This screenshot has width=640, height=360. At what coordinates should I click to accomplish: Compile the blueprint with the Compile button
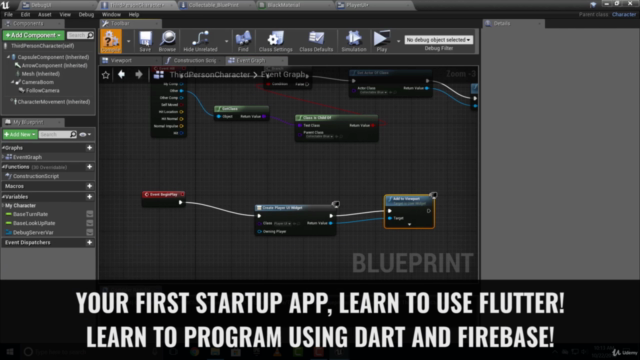click(x=111, y=41)
